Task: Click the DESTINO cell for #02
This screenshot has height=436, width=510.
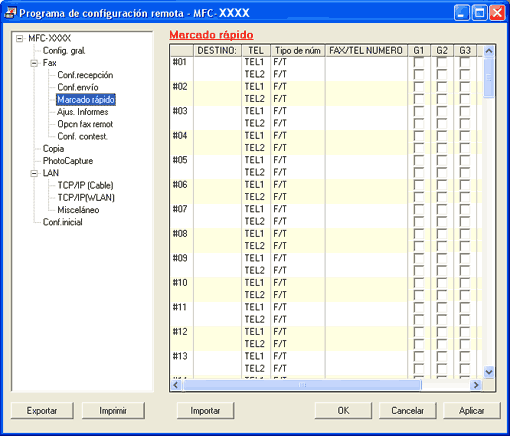Action: click(x=217, y=93)
